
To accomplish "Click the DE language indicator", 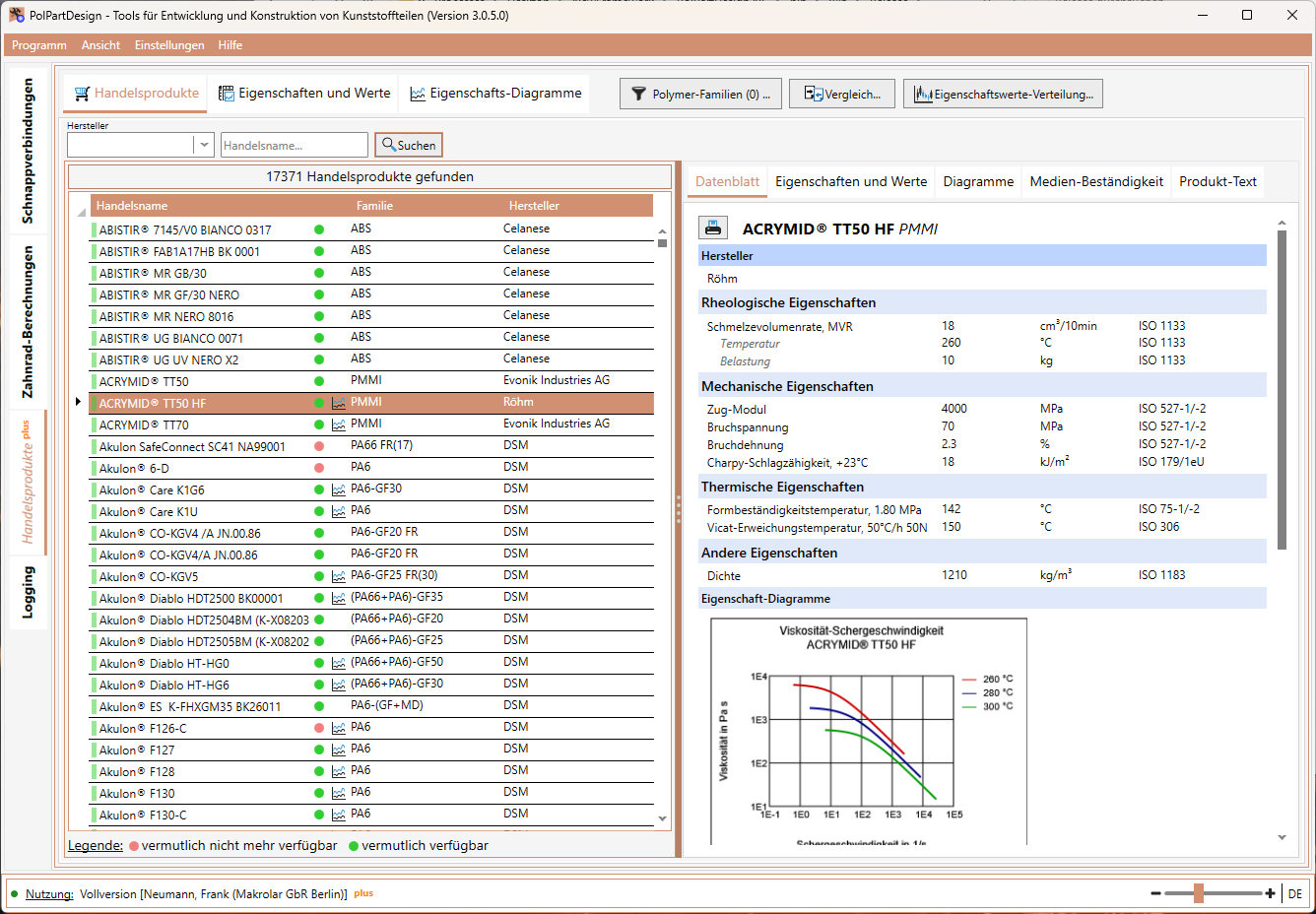I will click(1294, 894).
